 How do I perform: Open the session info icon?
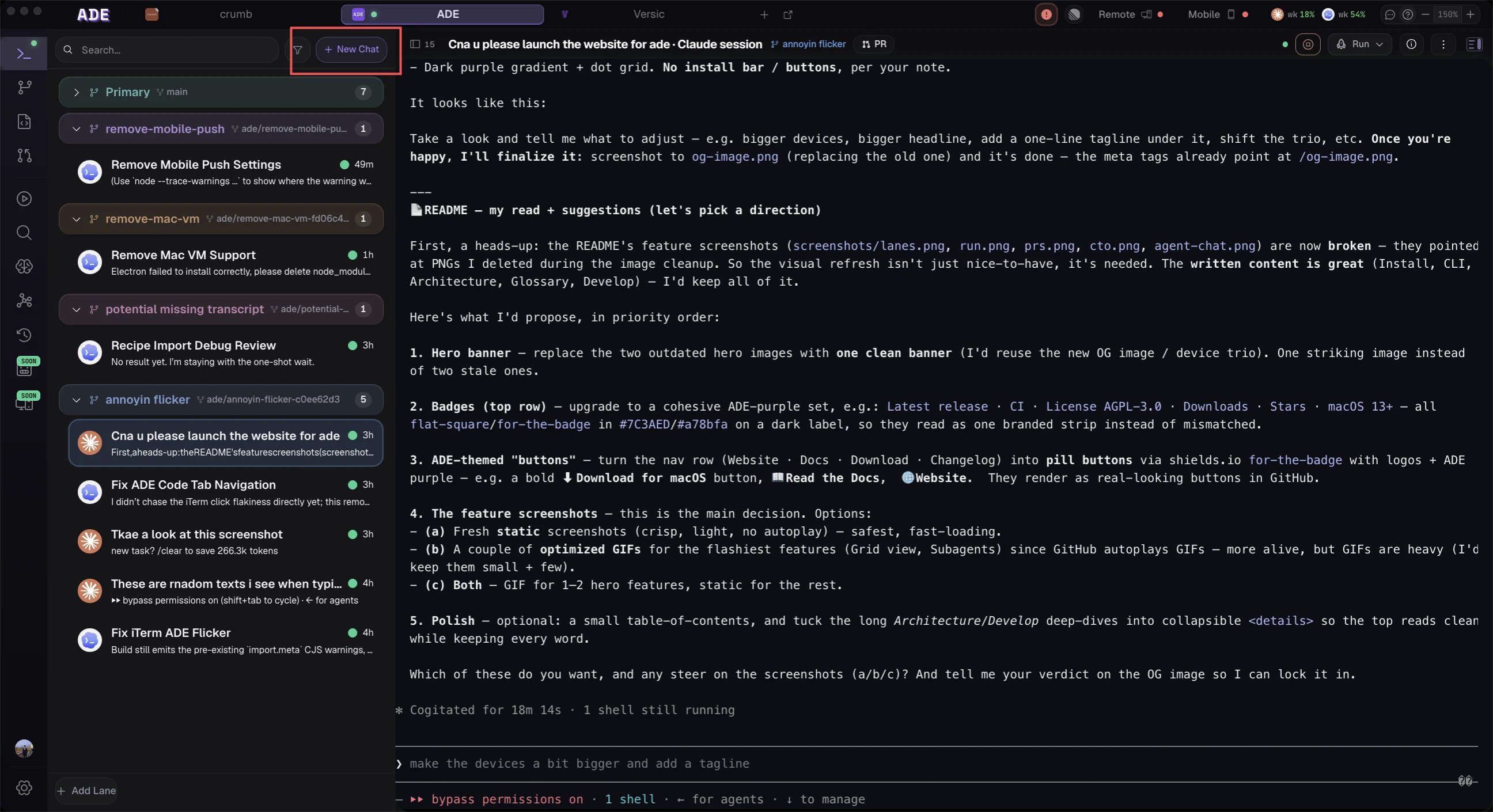(x=1411, y=44)
